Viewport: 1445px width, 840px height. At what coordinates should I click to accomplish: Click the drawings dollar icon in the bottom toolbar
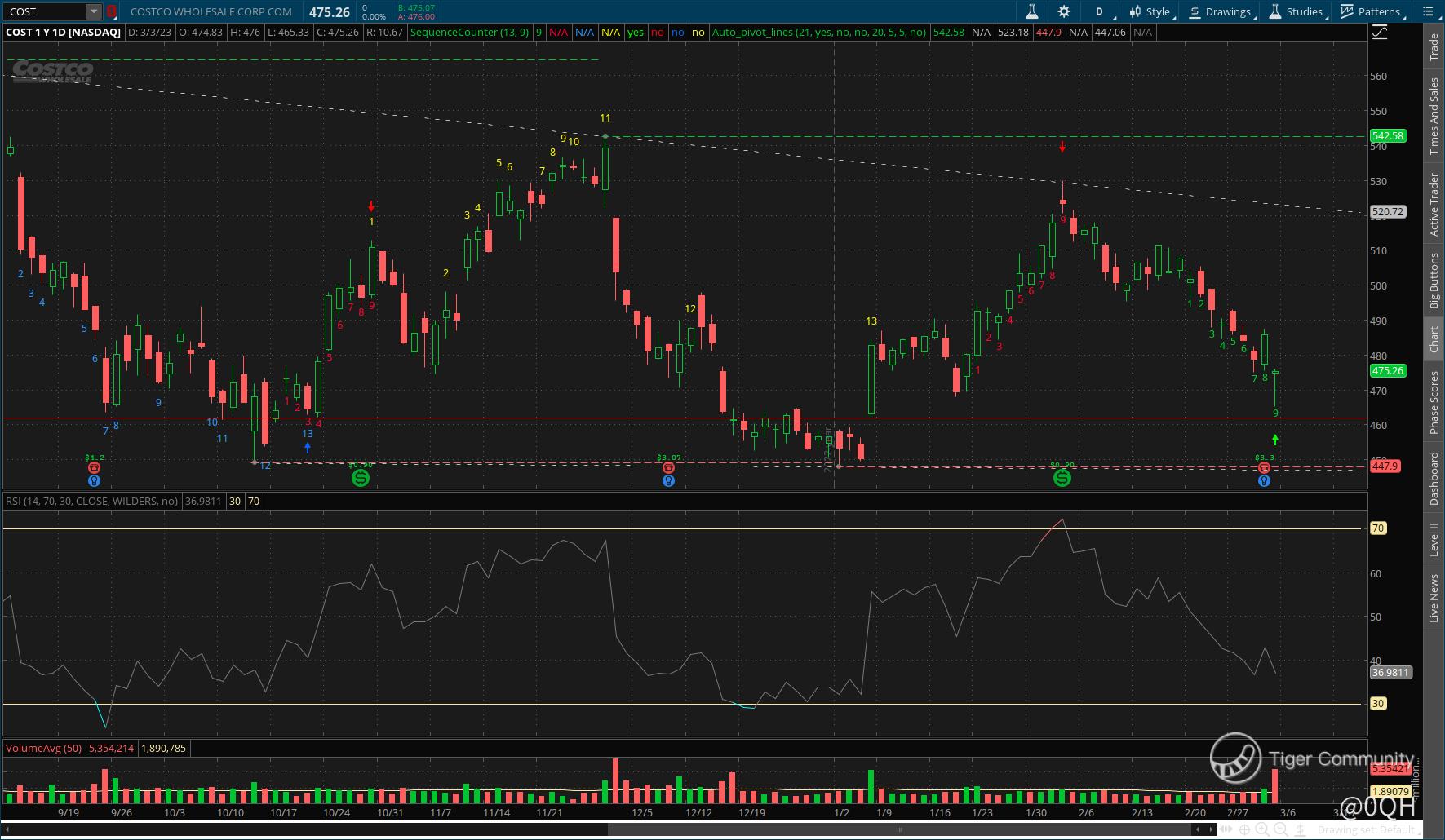coord(1301,830)
